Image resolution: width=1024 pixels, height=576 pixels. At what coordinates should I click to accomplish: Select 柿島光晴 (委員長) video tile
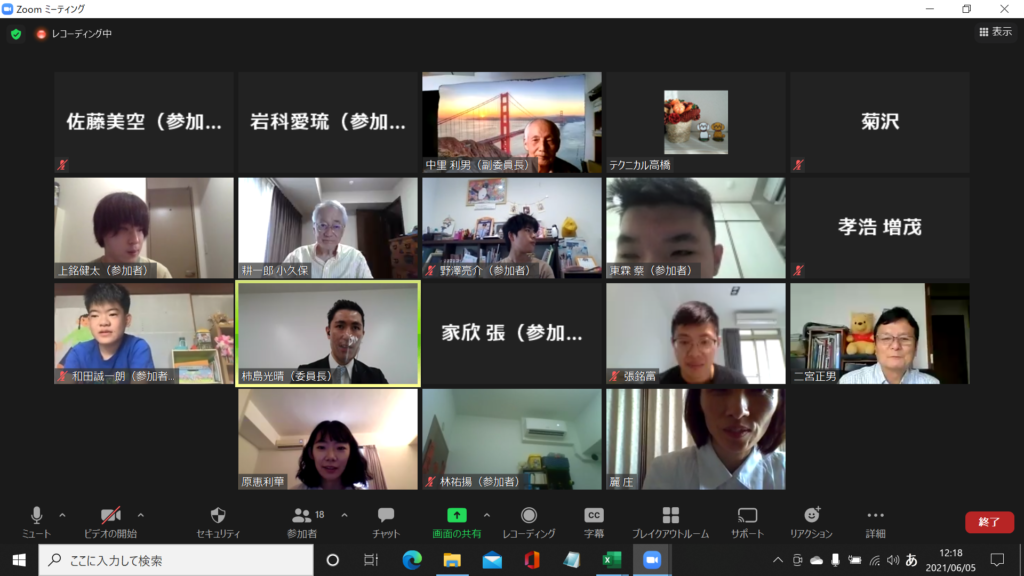pyautogui.click(x=328, y=334)
